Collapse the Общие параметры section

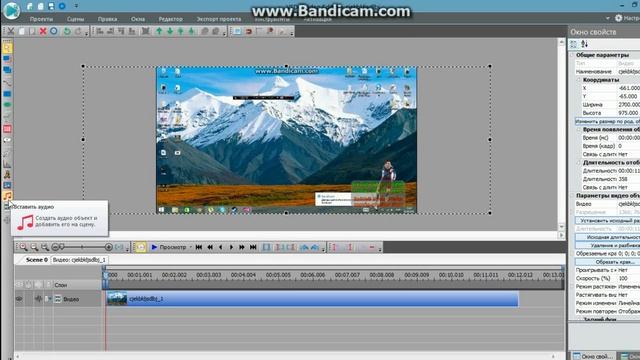[572, 55]
